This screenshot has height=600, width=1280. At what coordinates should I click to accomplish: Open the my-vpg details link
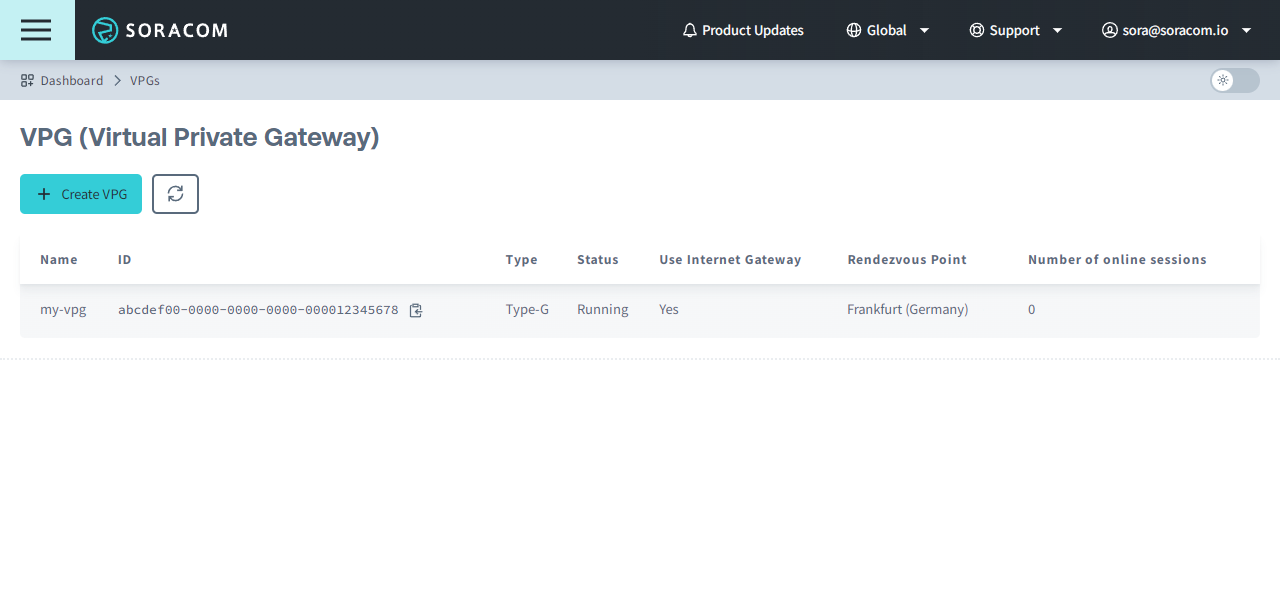click(x=63, y=309)
